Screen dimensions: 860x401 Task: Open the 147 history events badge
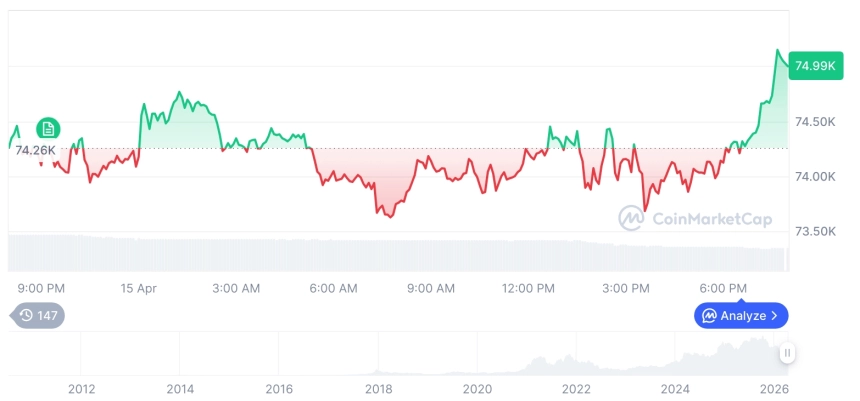(38, 316)
